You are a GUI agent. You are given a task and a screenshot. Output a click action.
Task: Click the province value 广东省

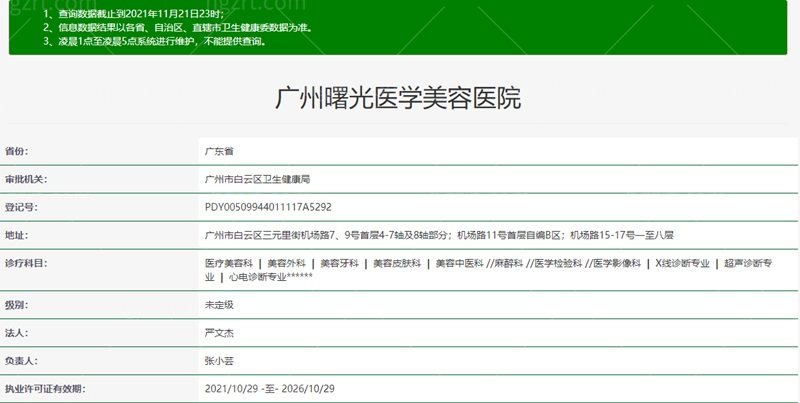point(219,152)
